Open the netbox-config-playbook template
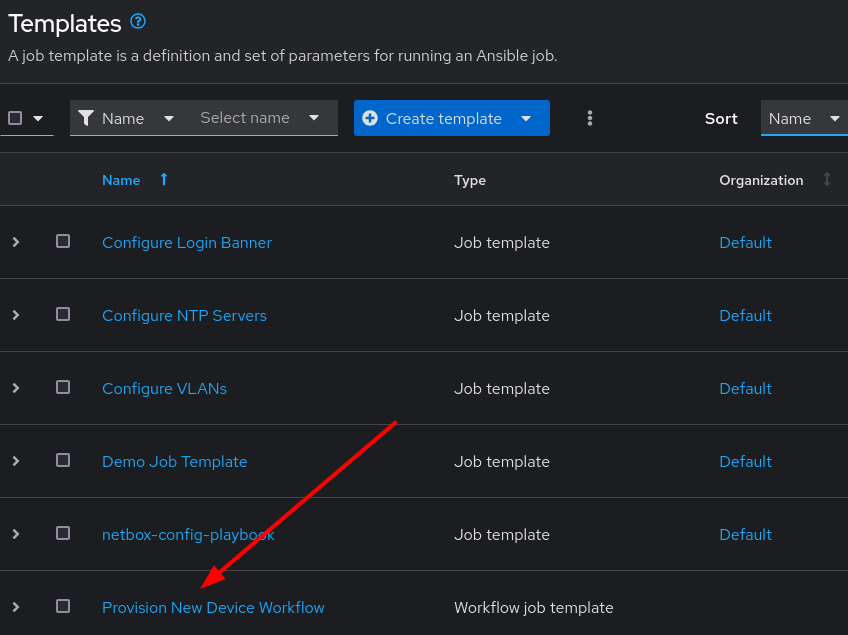This screenshot has width=848, height=635. point(188,535)
